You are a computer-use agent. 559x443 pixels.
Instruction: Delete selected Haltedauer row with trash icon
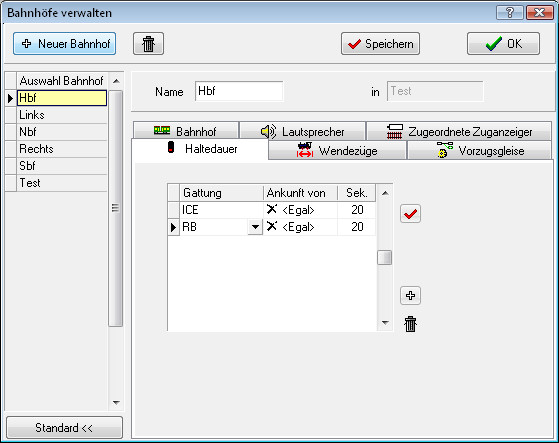(x=410, y=324)
